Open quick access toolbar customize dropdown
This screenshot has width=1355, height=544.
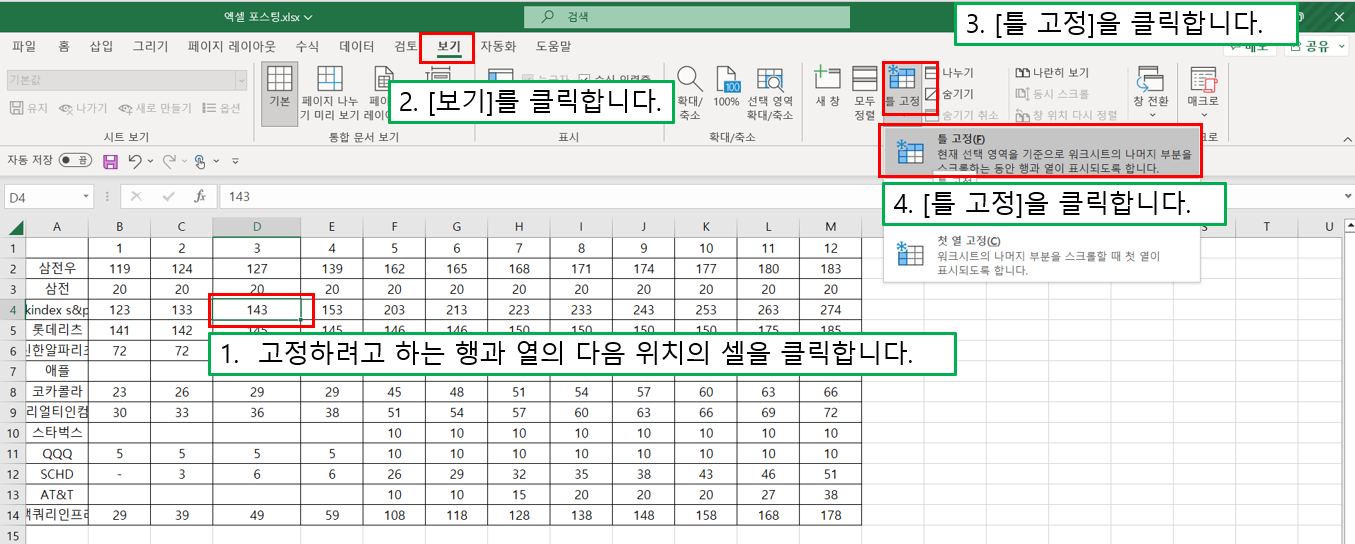coord(235,160)
